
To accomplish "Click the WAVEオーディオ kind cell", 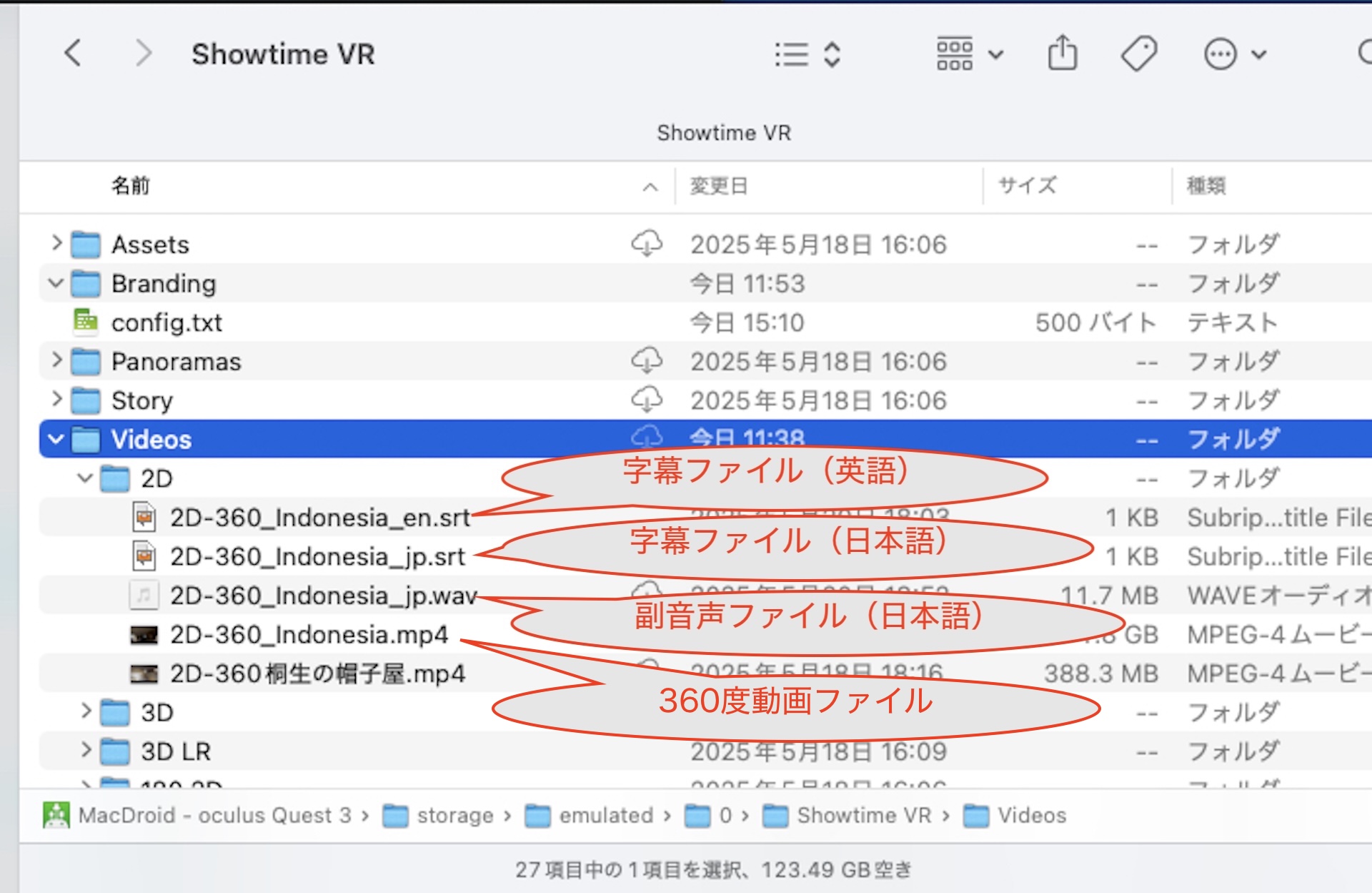I will pos(1279,595).
